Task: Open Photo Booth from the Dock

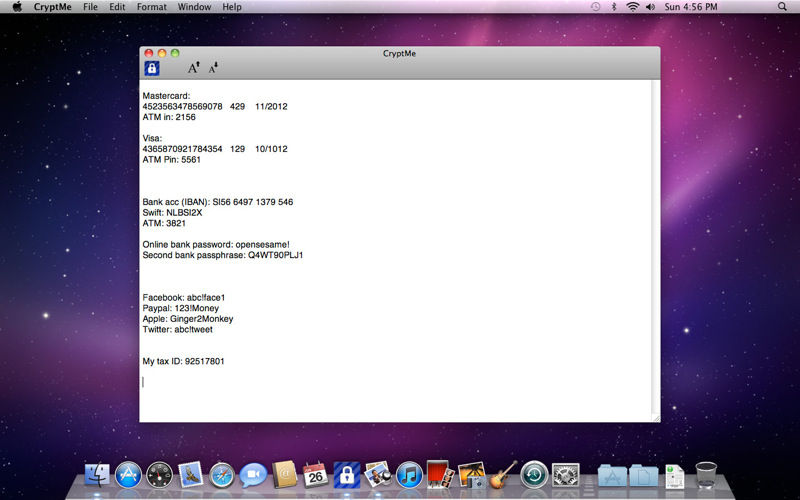Action: (440, 475)
